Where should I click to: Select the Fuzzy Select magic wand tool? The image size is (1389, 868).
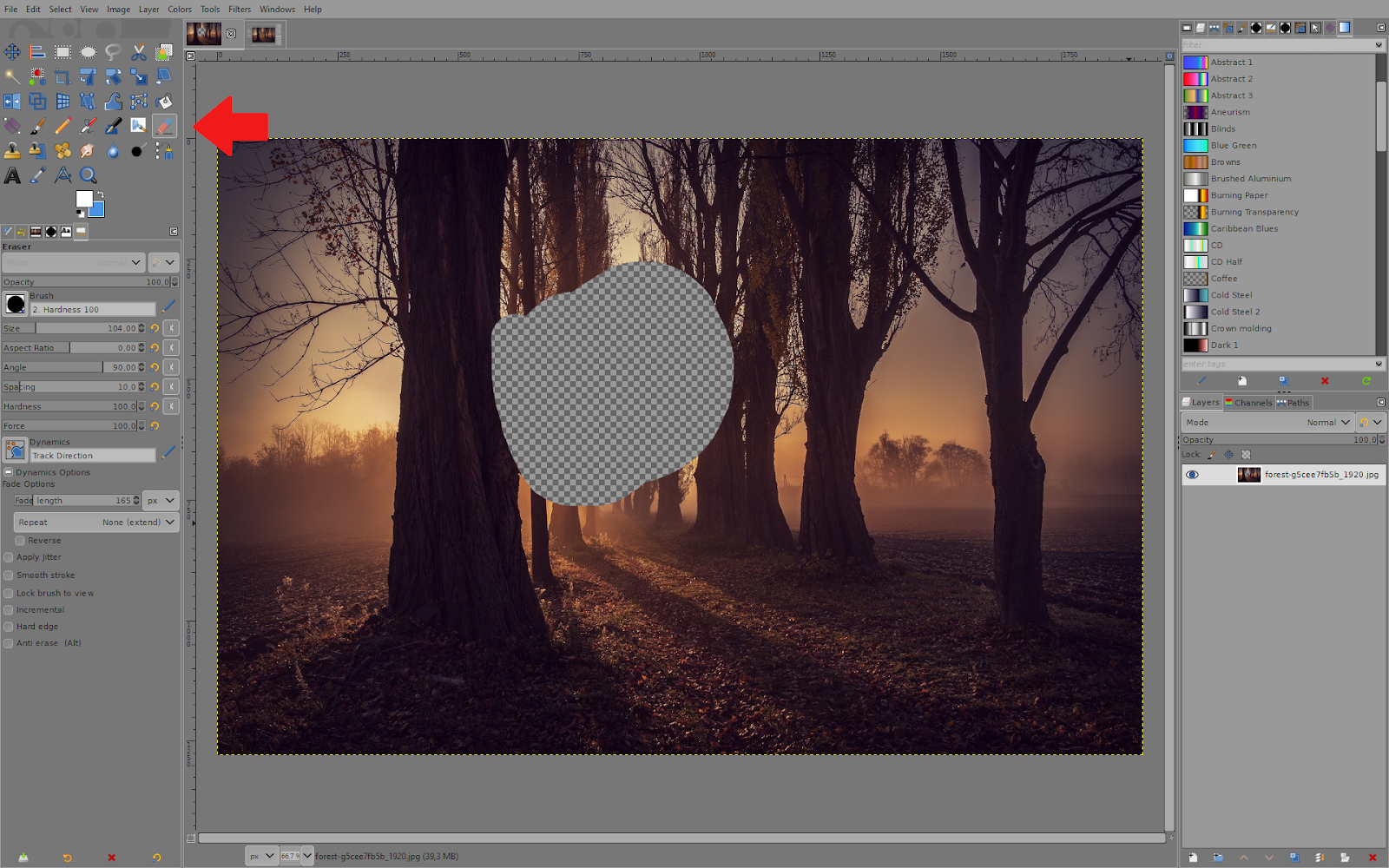12,77
